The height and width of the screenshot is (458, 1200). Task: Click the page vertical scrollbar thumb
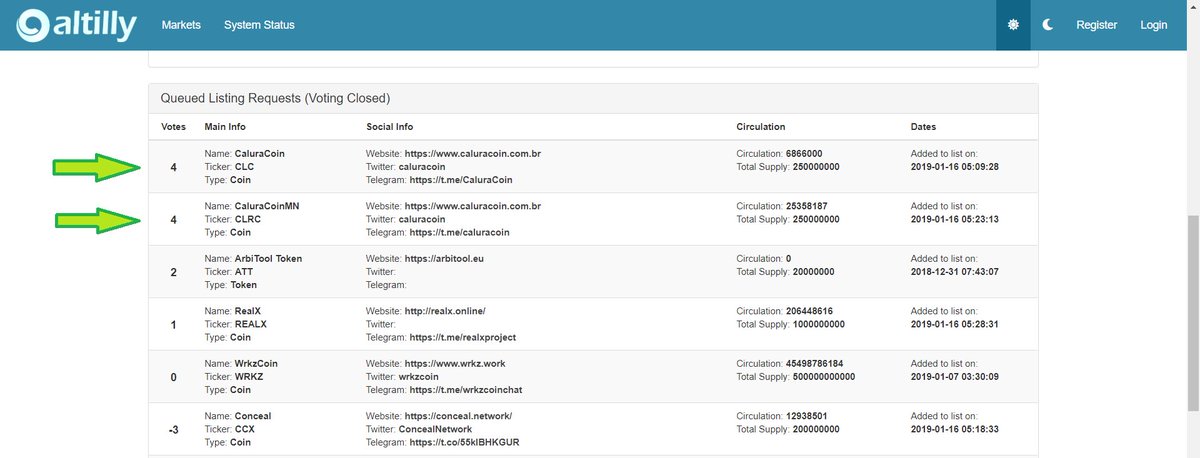[x=1192, y=312]
